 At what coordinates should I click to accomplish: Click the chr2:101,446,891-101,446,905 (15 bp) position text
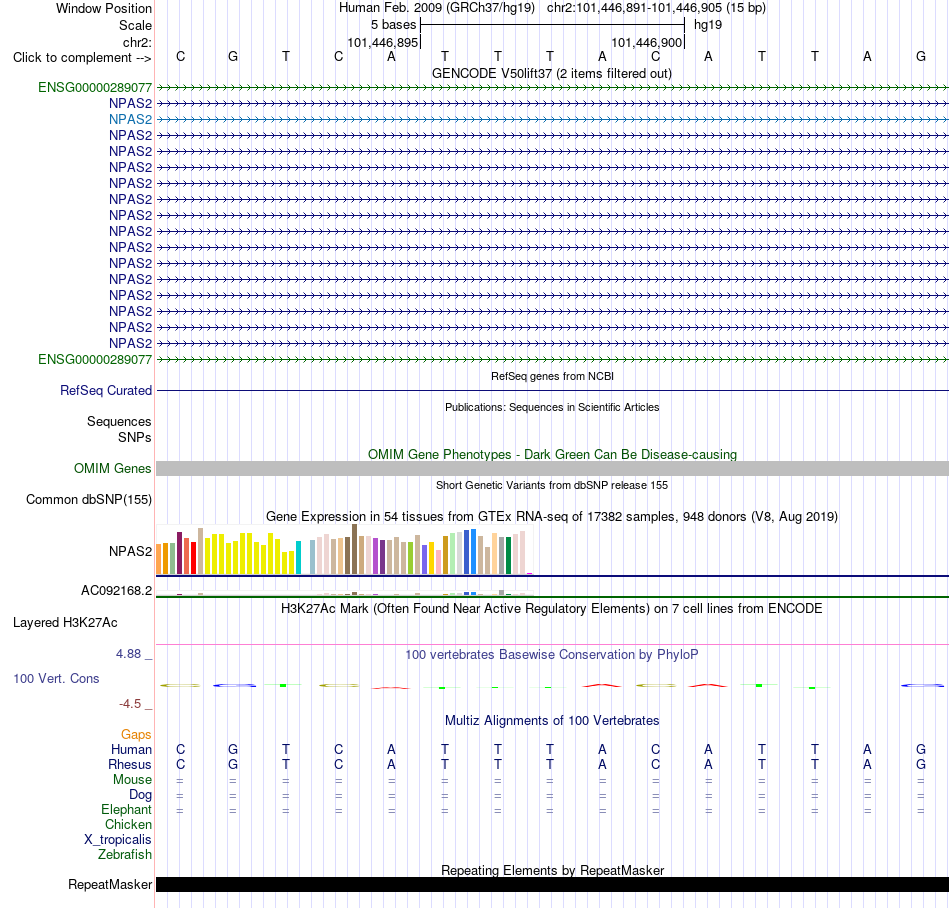click(x=656, y=8)
